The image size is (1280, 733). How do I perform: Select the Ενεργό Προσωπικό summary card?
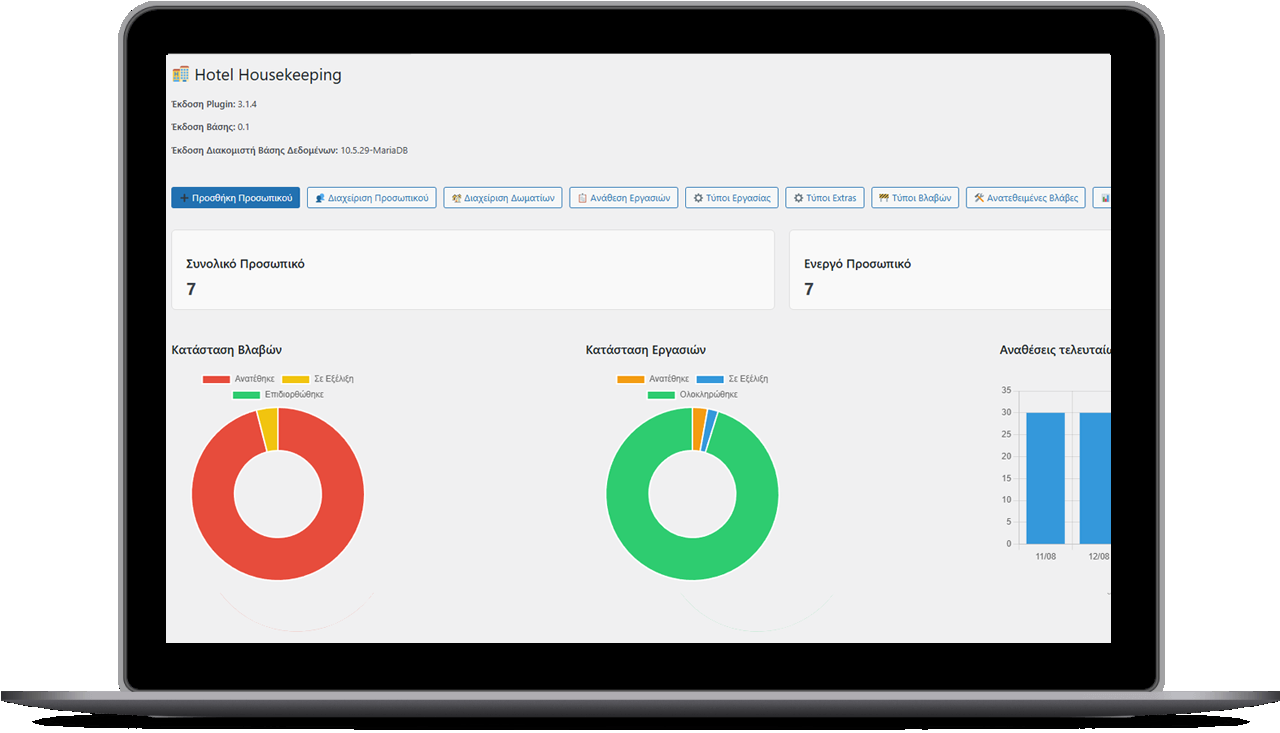click(x=950, y=270)
